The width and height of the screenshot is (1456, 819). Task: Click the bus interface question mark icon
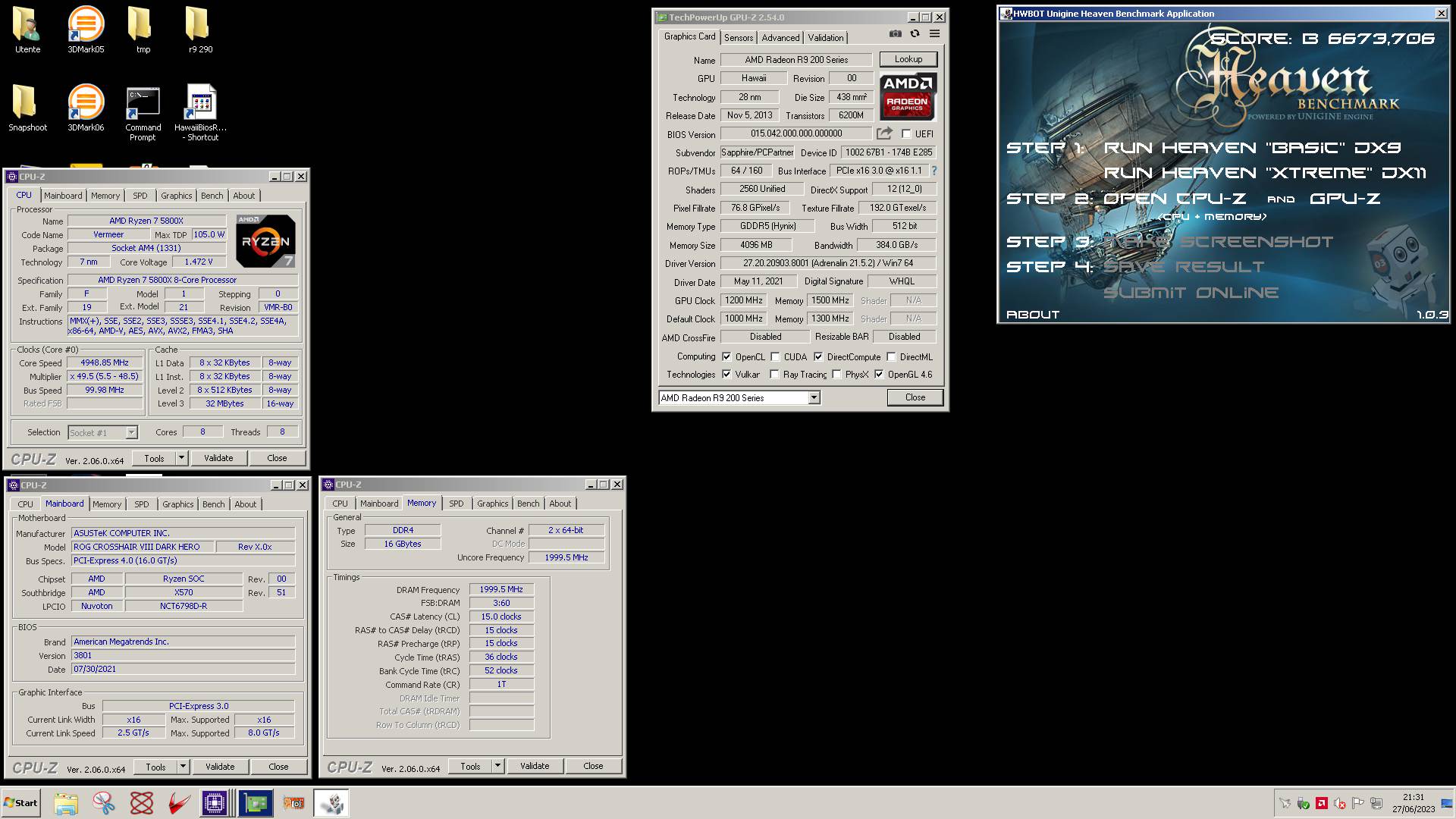click(934, 171)
